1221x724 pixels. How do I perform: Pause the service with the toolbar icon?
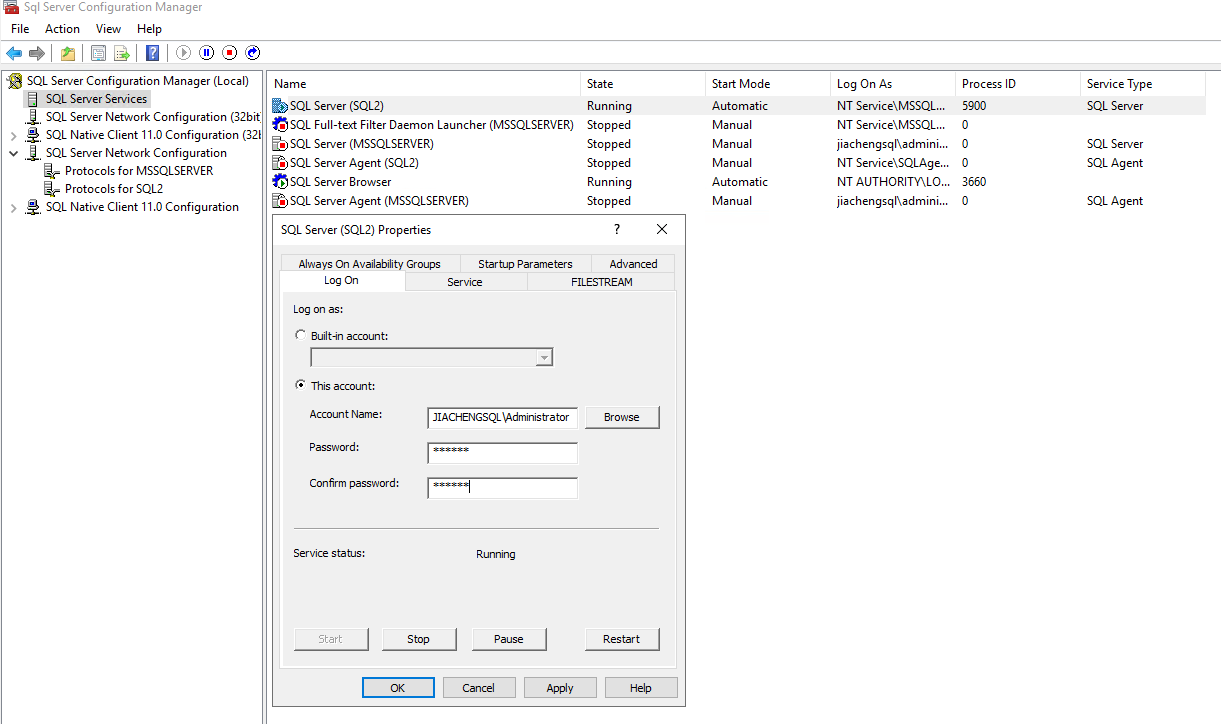coord(207,53)
